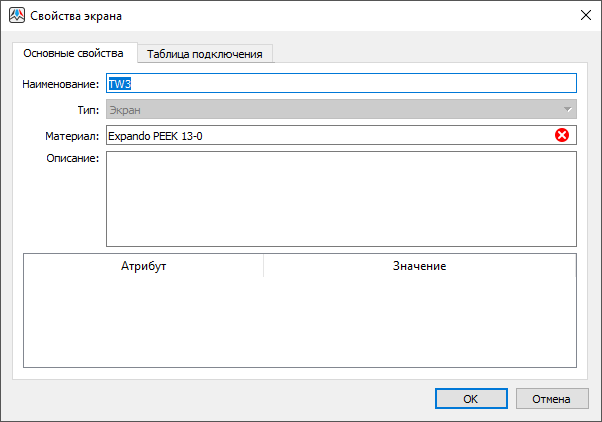Click the app icon in the title bar

click(x=16, y=15)
